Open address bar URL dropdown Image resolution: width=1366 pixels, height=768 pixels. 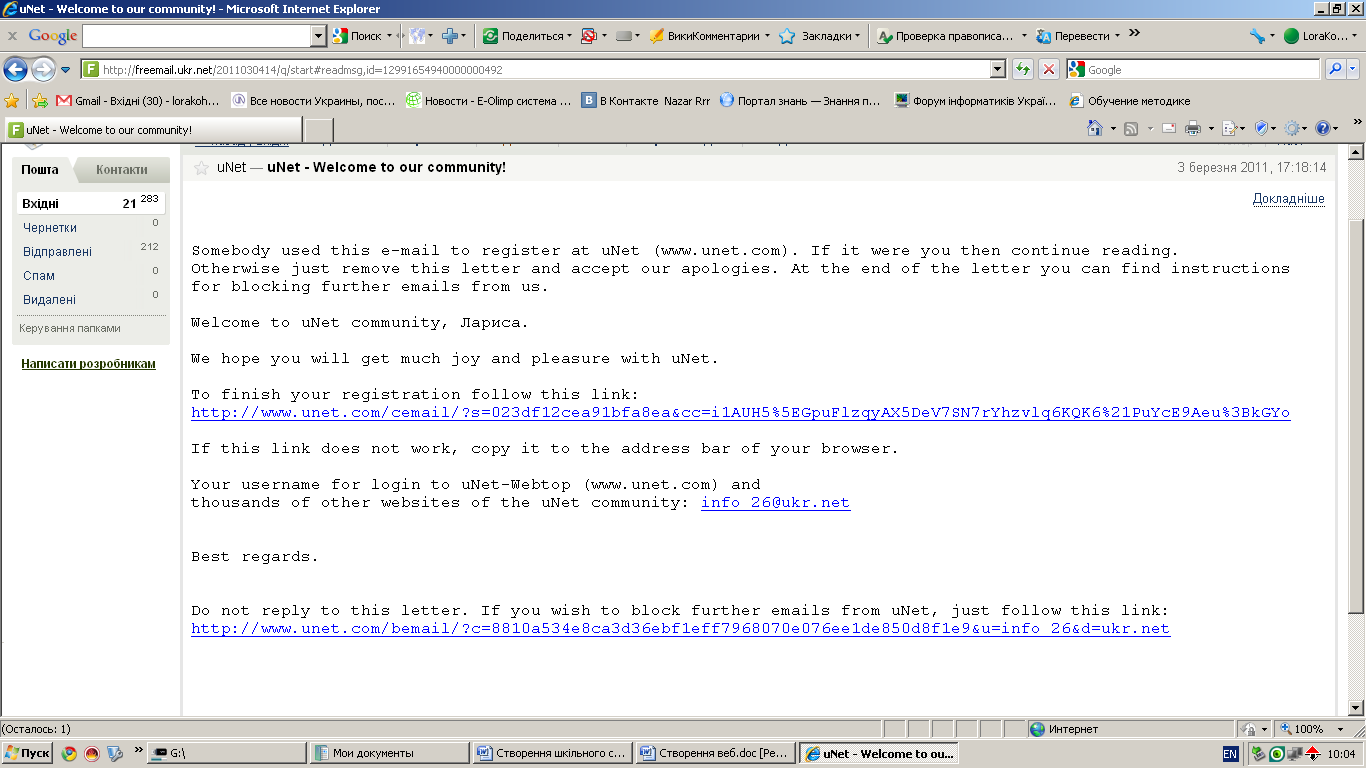pyautogui.click(x=997, y=69)
